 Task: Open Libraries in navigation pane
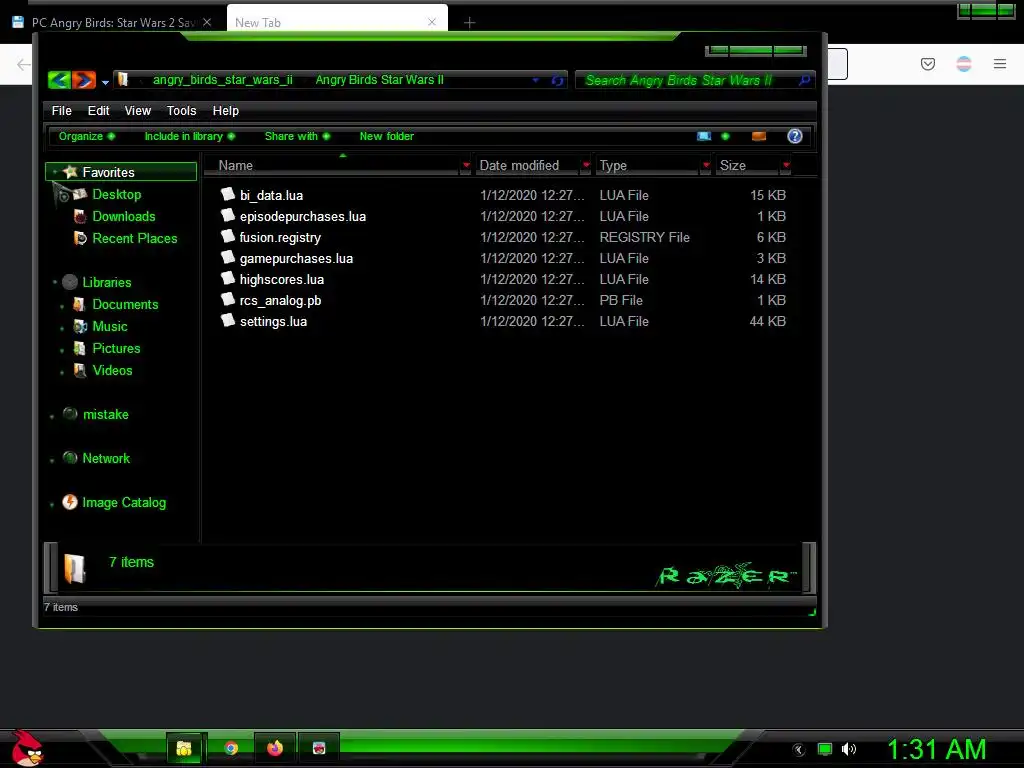pos(106,282)
